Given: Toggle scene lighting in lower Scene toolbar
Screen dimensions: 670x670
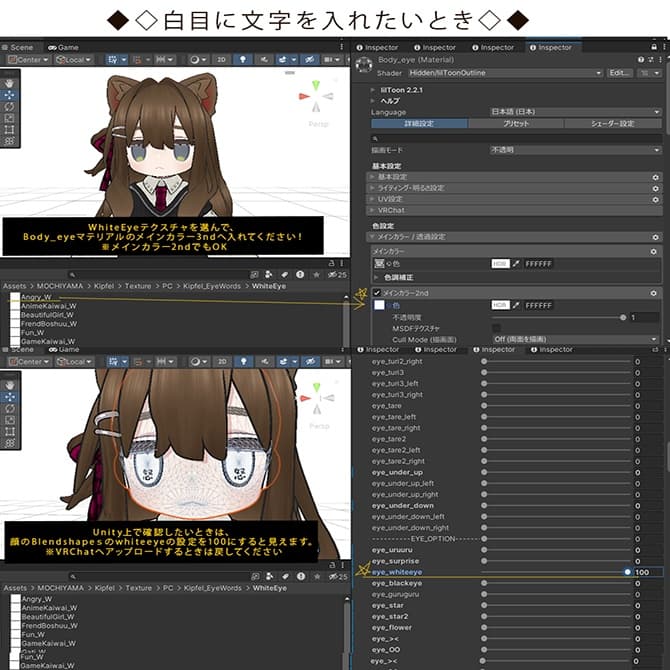Looking at the screenshot, I should [244, 361].
